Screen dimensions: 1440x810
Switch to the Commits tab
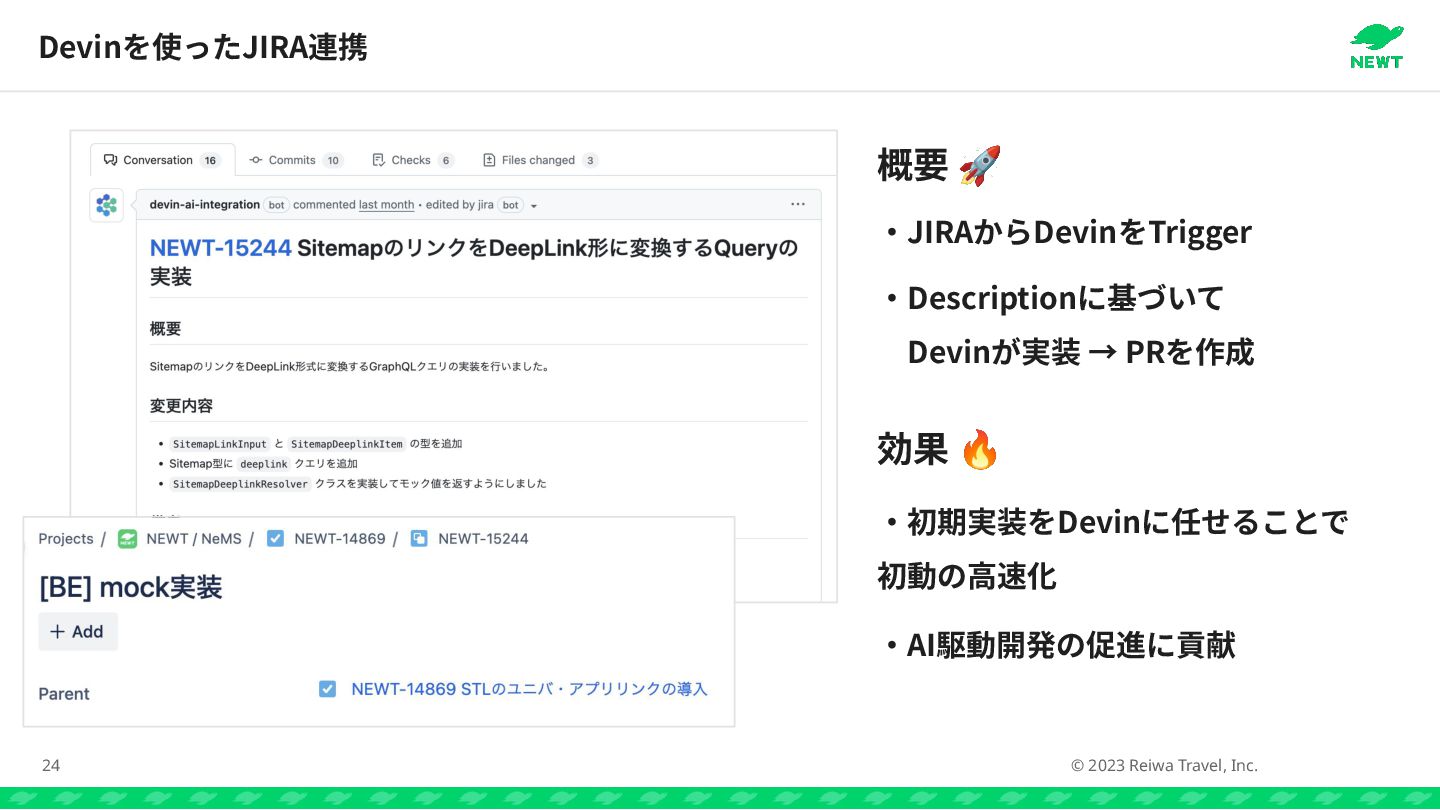pyautogui.click(x=296, y=160)
